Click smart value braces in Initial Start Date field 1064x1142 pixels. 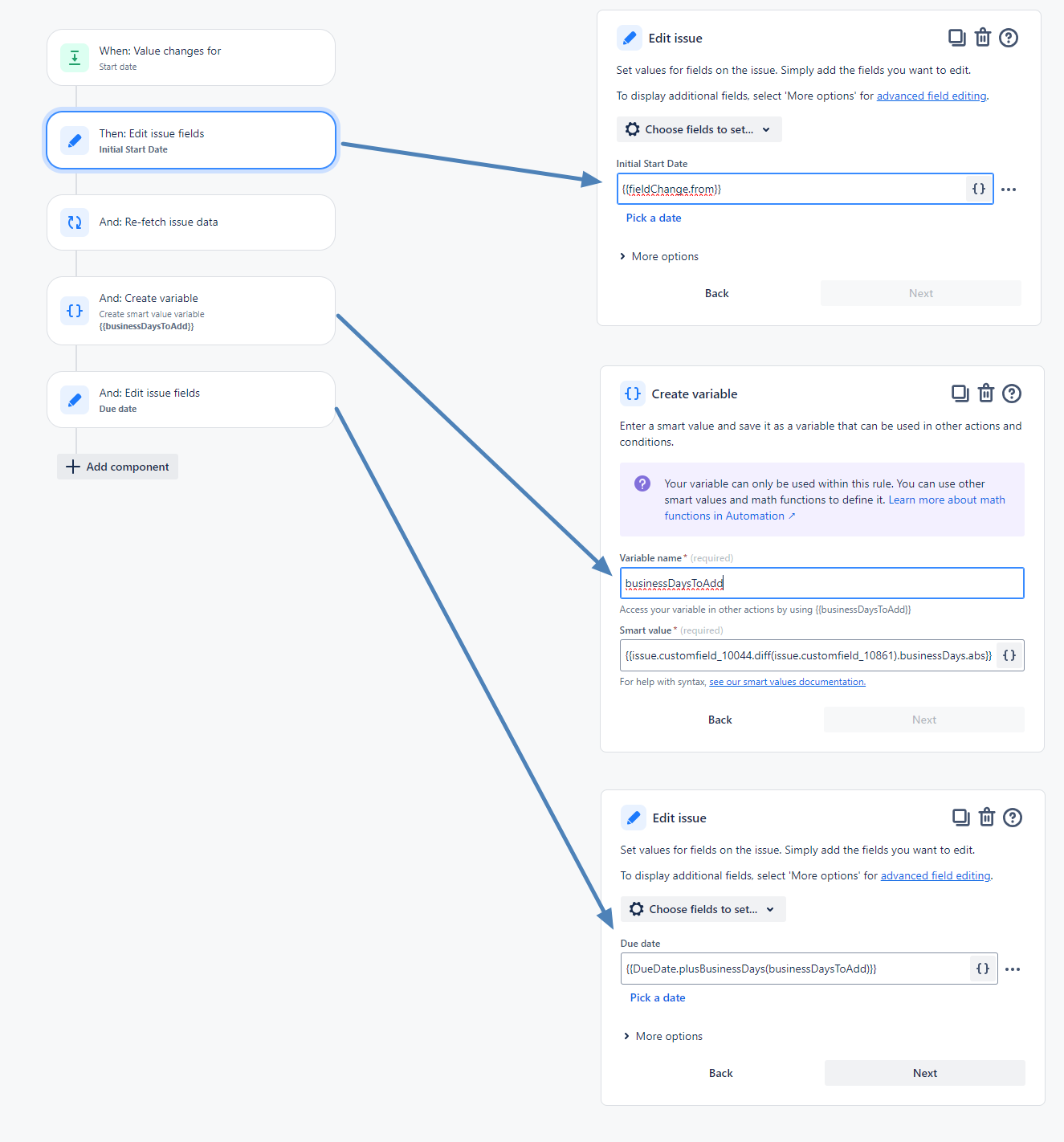pos(979,189)
